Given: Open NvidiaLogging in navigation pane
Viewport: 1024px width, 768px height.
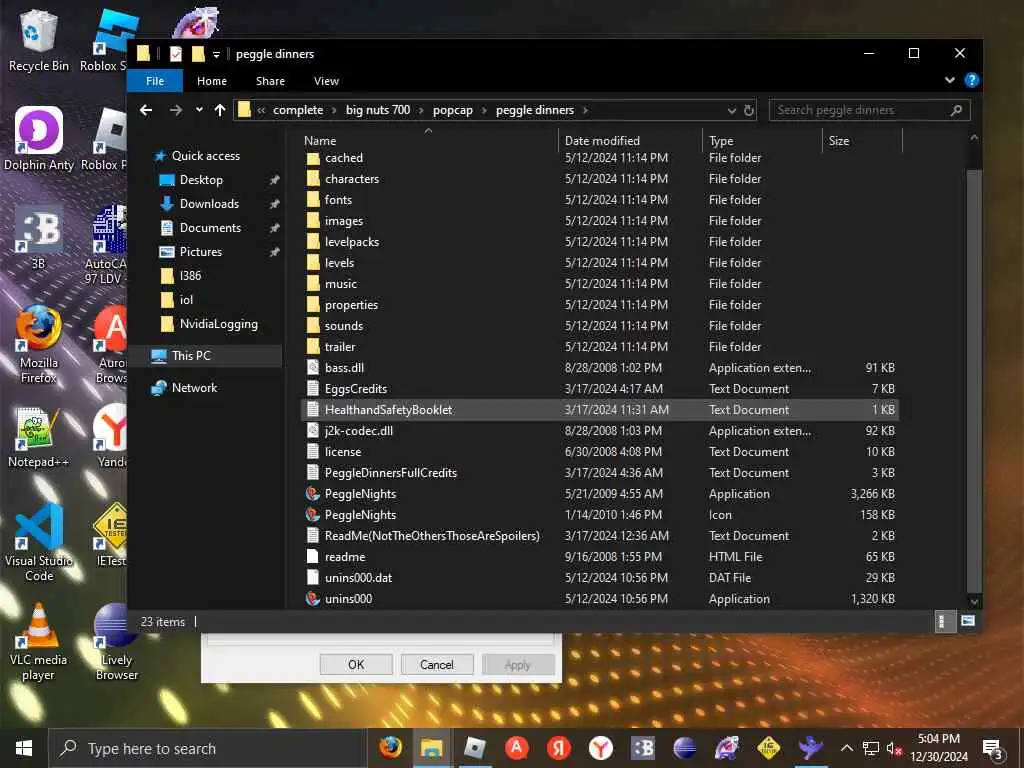Looking at the screenshot, I should tap(218, 324).
